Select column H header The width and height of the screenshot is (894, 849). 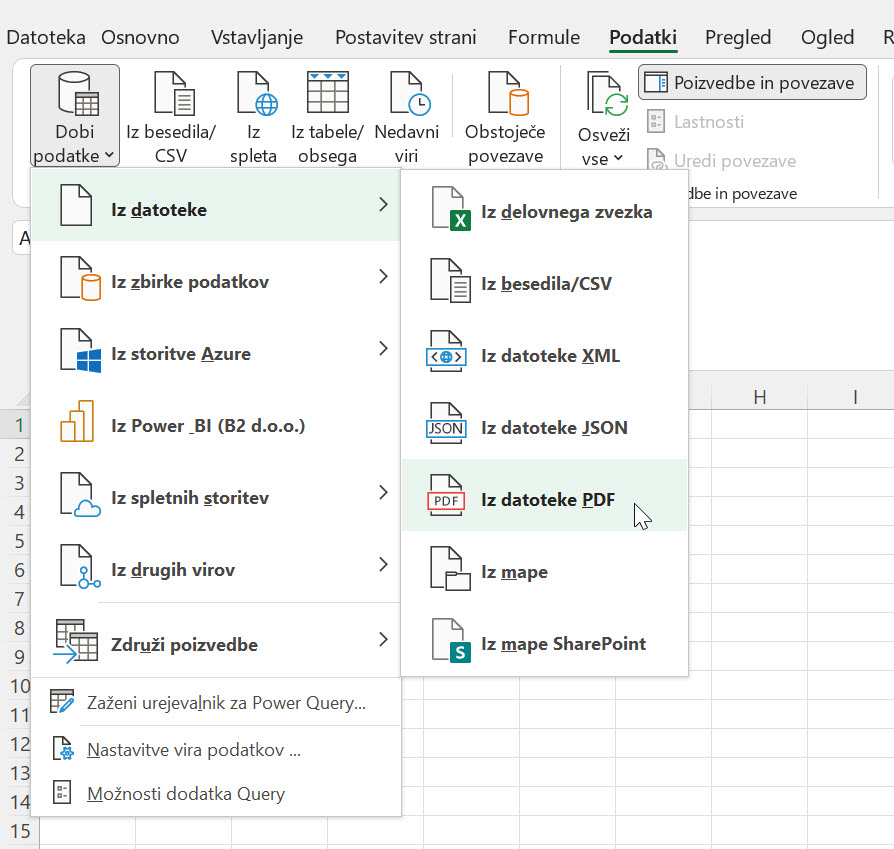(759, 397)
